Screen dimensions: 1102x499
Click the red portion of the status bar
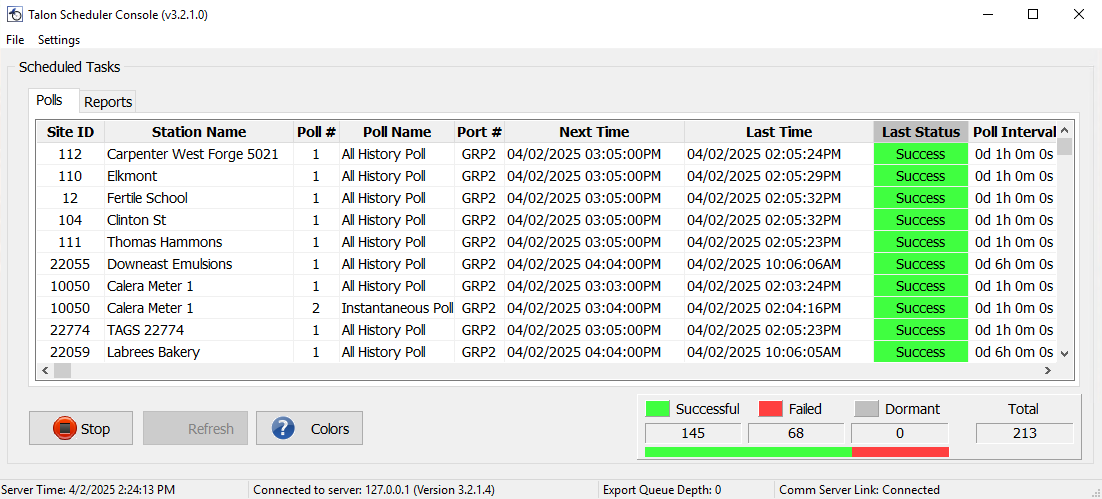tap(900, 451)
